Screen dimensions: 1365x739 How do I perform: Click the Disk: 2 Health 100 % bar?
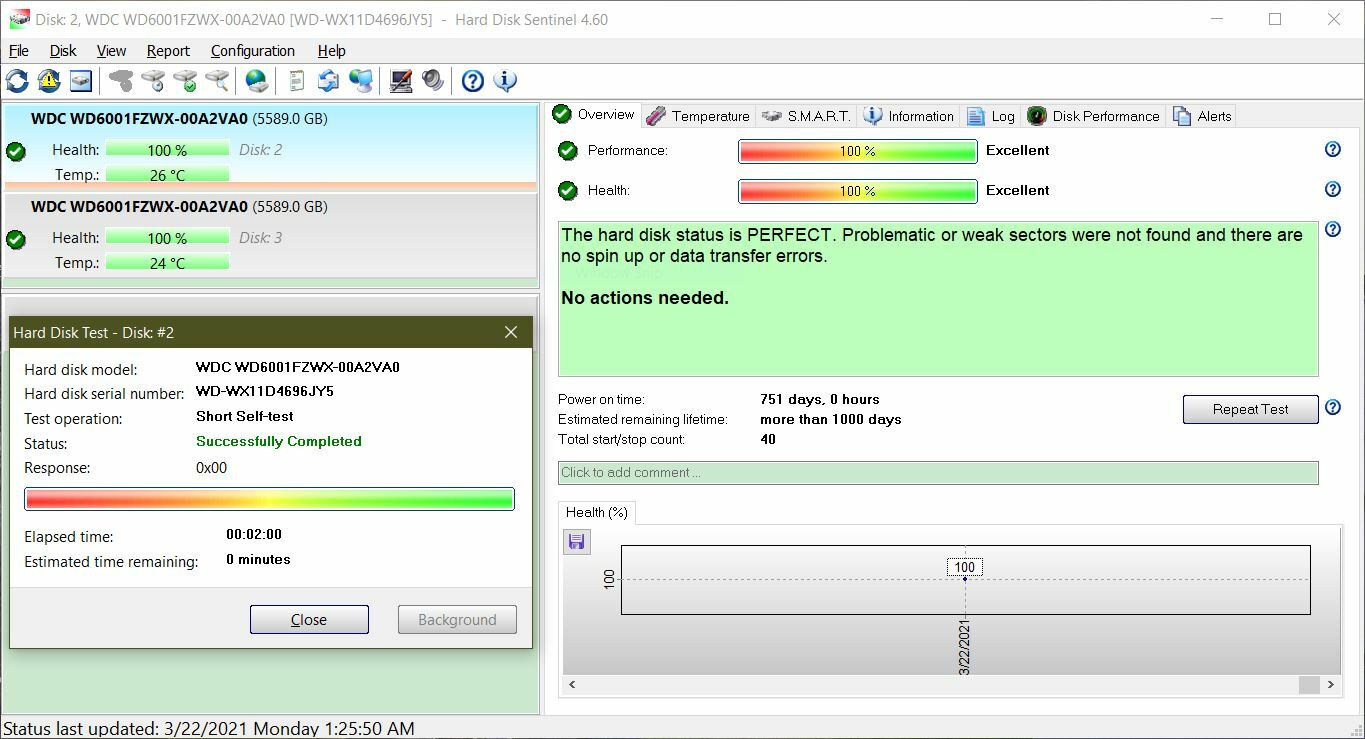tap(167, 150)
